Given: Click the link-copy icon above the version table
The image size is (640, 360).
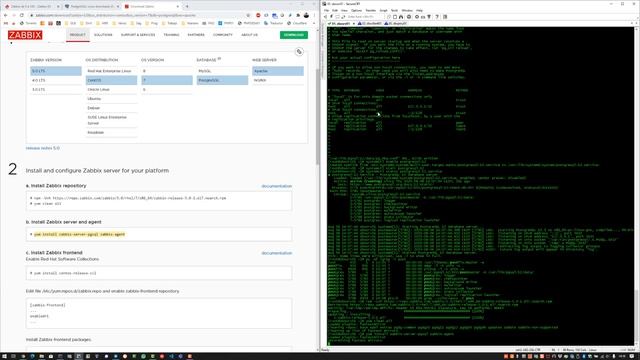Looking at the screenshot, I should 299,52.
